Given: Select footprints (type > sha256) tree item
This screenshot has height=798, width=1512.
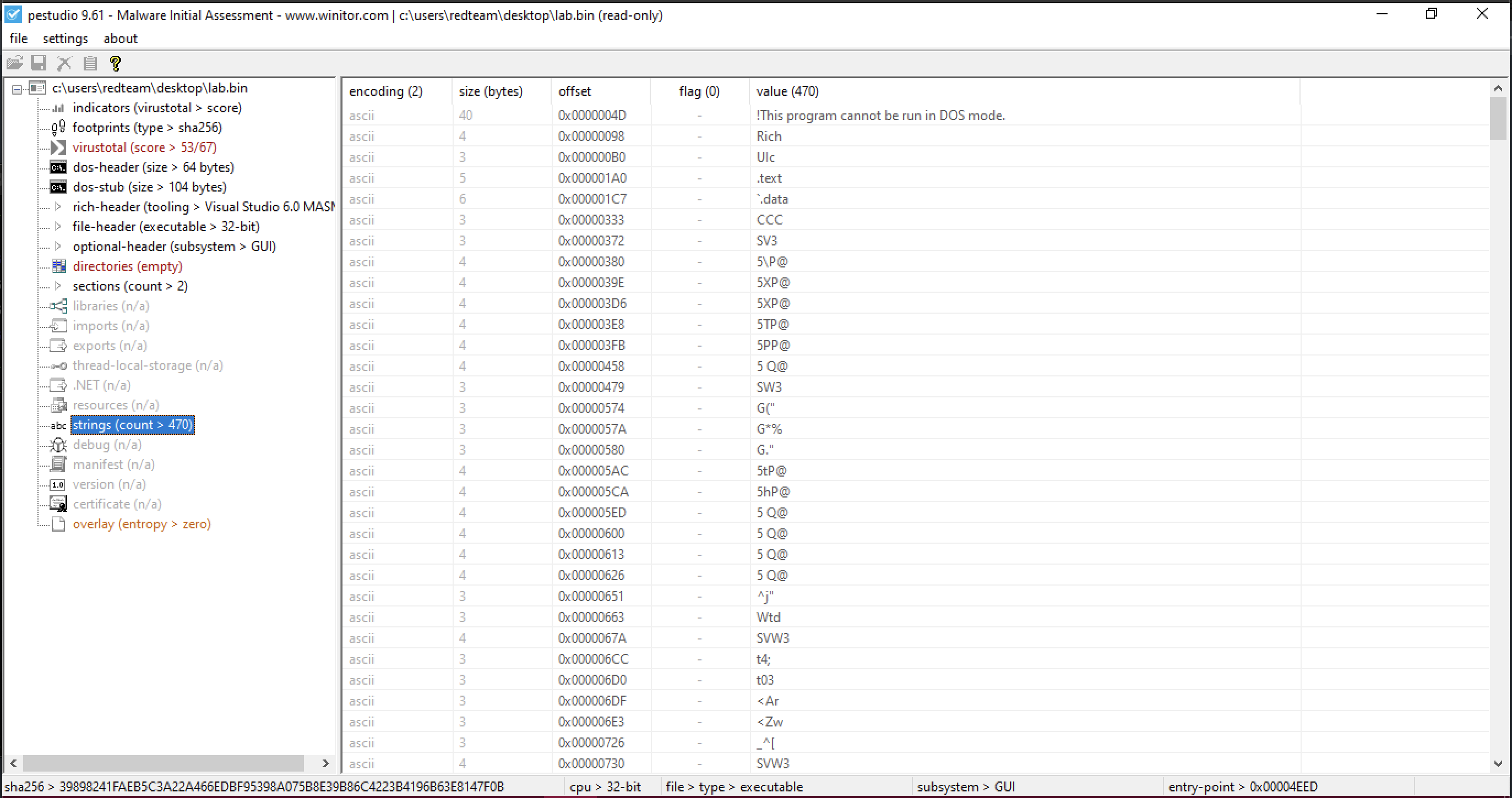Looking at the screenshot, I should (x=148, y=127).
